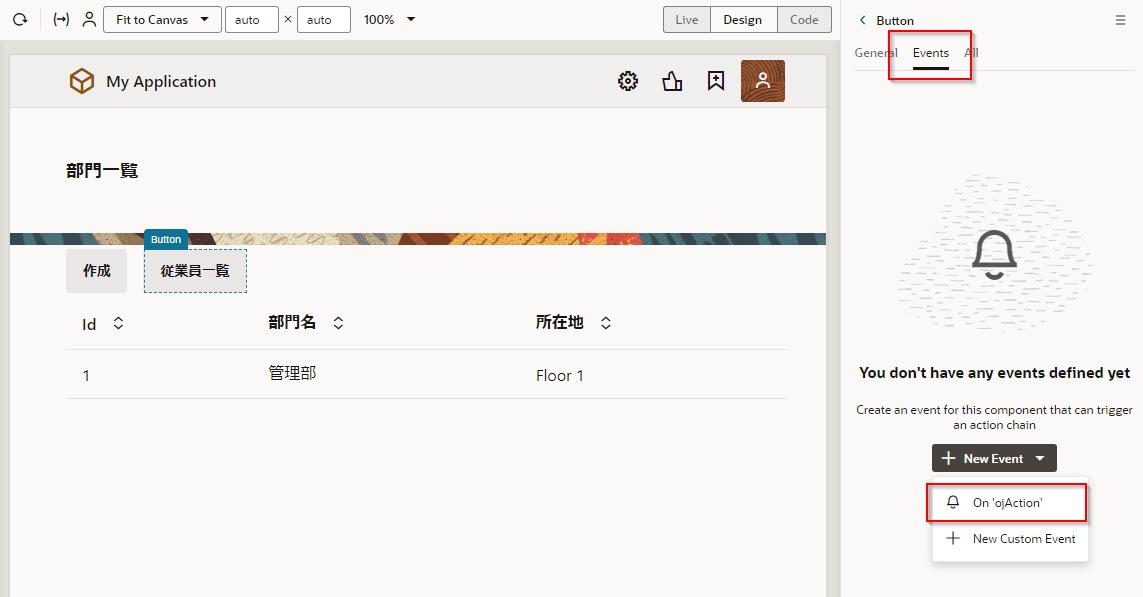Switch to Code mode
This screenshot has height=597, width=1143.
pyautogui.click(x=804, y=20)
